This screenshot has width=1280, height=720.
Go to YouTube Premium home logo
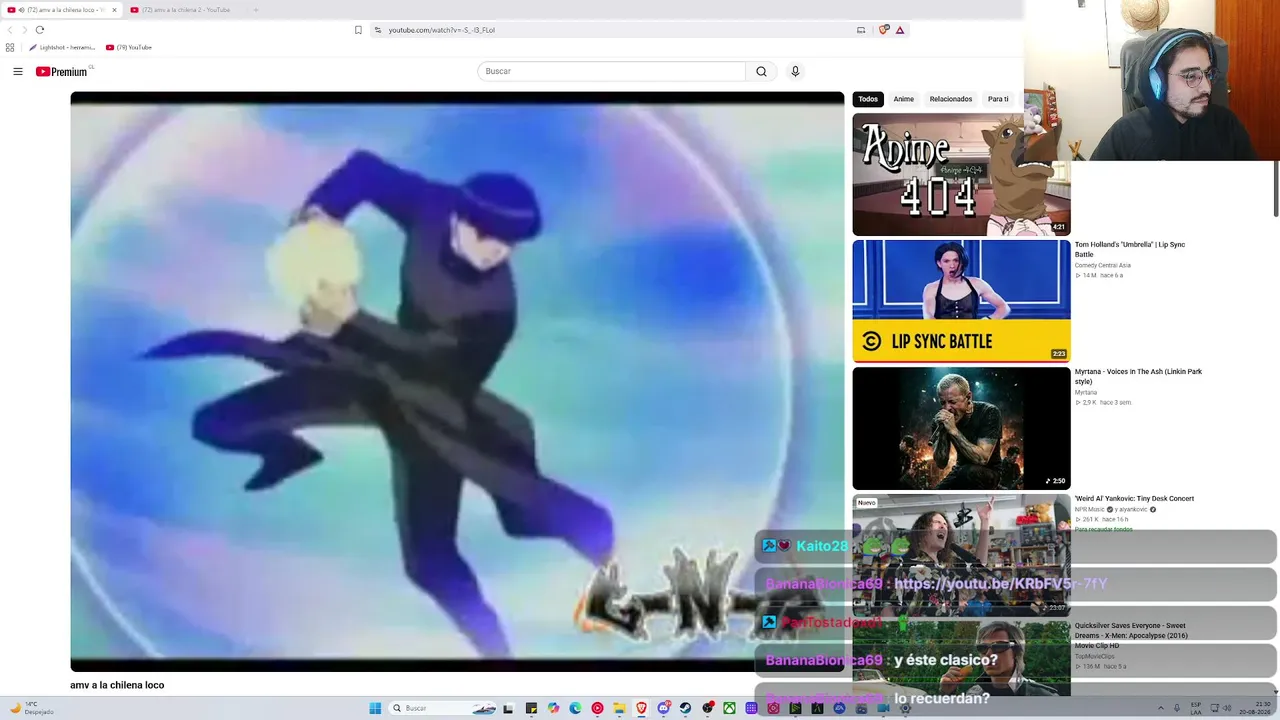pyautogui.click(x=62, y=71)
